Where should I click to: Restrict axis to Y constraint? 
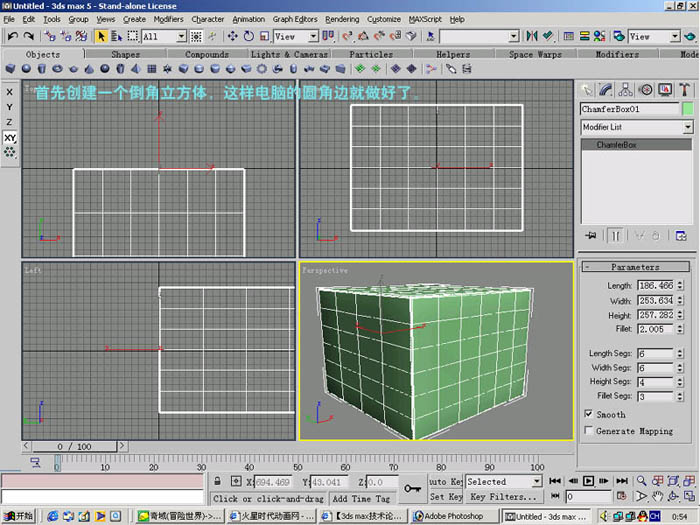click(x=9, y=107)
